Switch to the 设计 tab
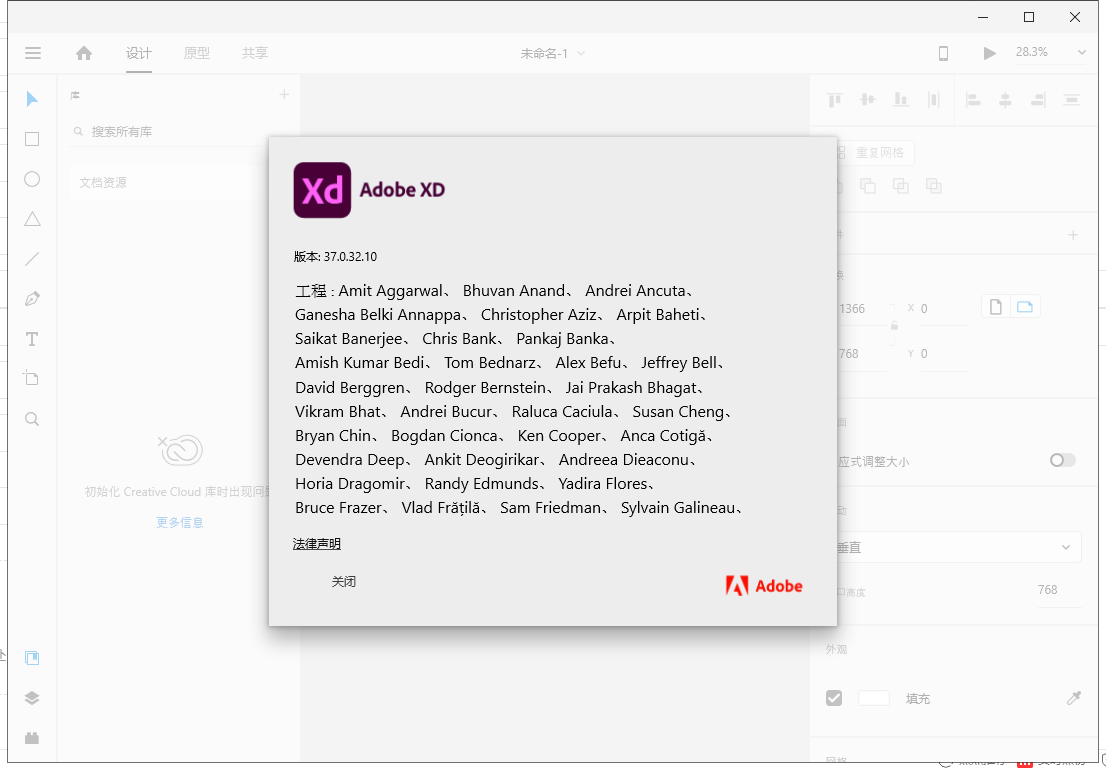1106x770 pixels. point(139,53)
